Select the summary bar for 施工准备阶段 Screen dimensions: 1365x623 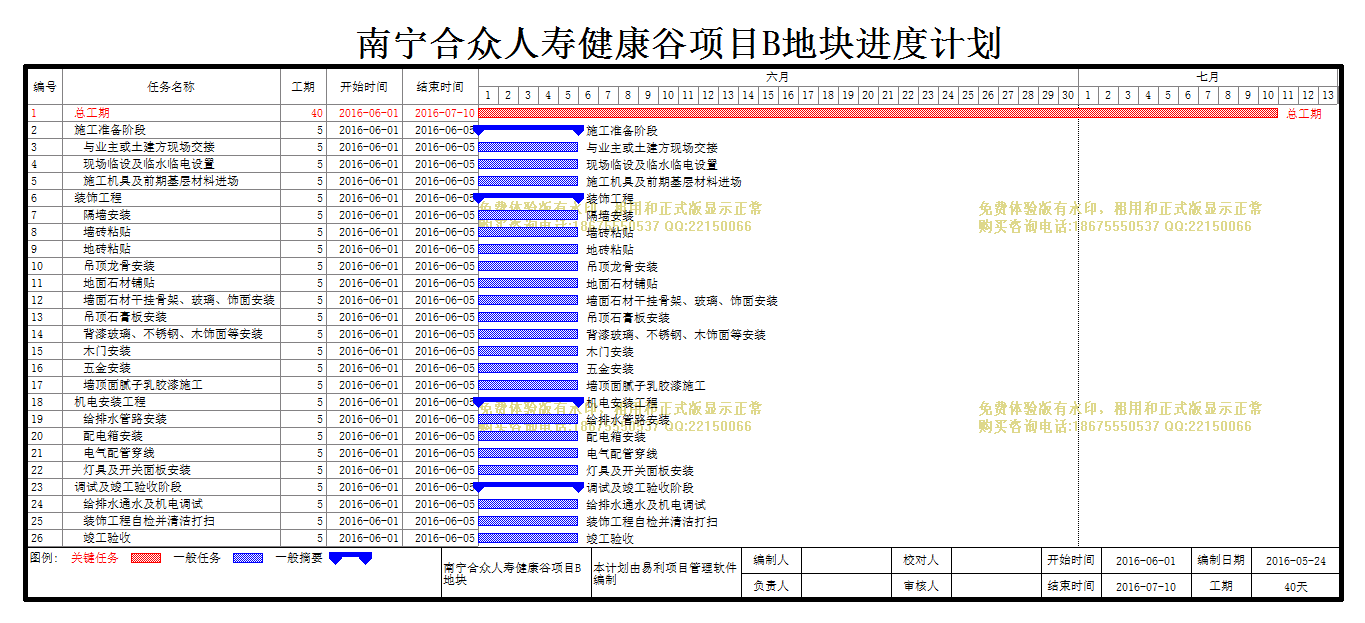pos(528,130)
